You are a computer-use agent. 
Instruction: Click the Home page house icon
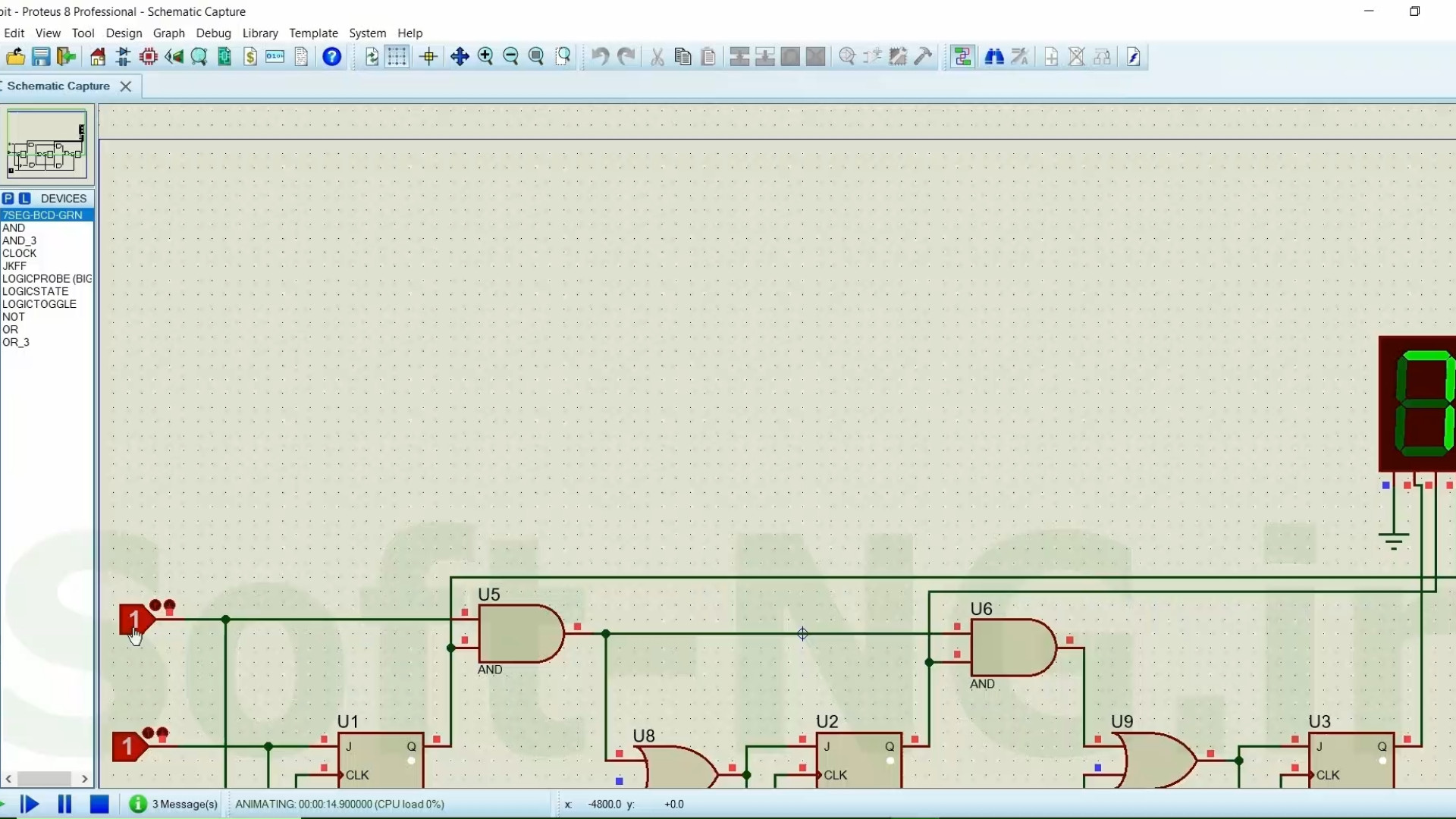98,57
